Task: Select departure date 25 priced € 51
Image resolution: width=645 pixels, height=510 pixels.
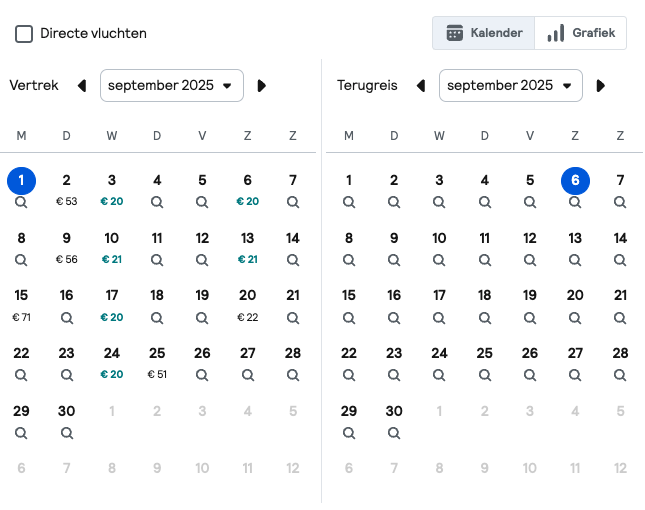Action: [x=157, y=363]
